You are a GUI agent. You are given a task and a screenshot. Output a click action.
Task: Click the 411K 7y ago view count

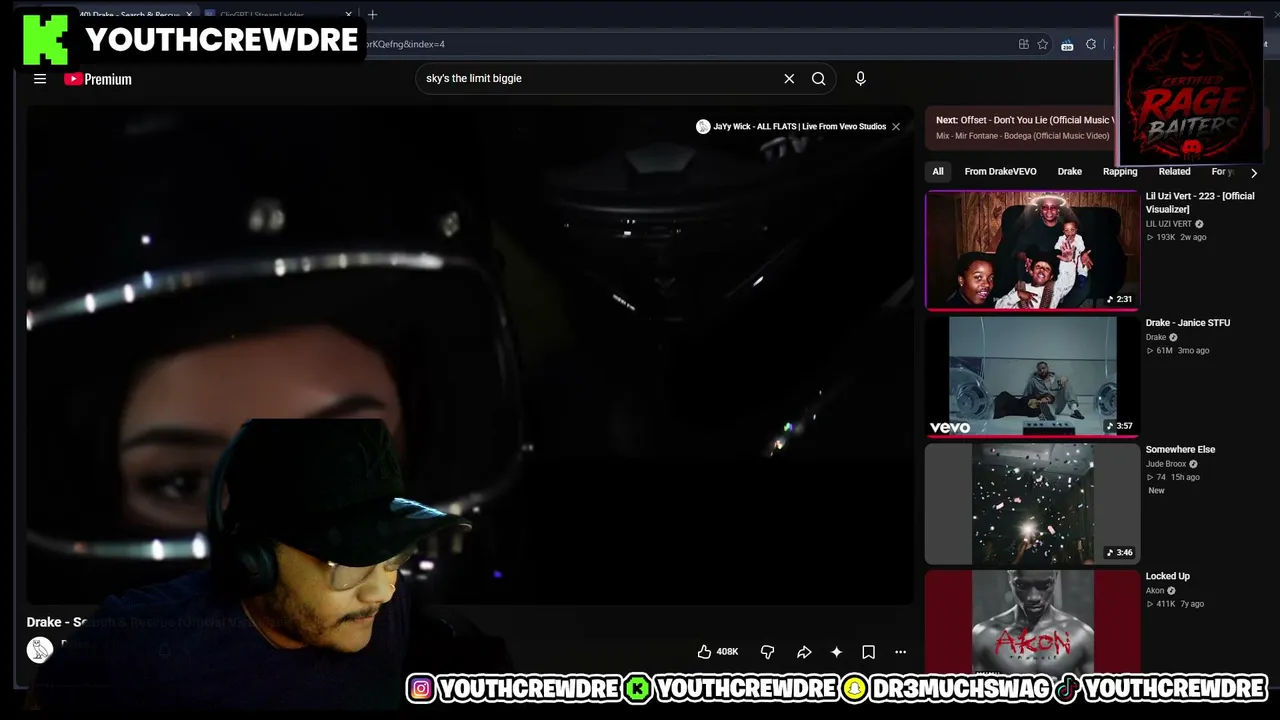tap(1175, 604)
